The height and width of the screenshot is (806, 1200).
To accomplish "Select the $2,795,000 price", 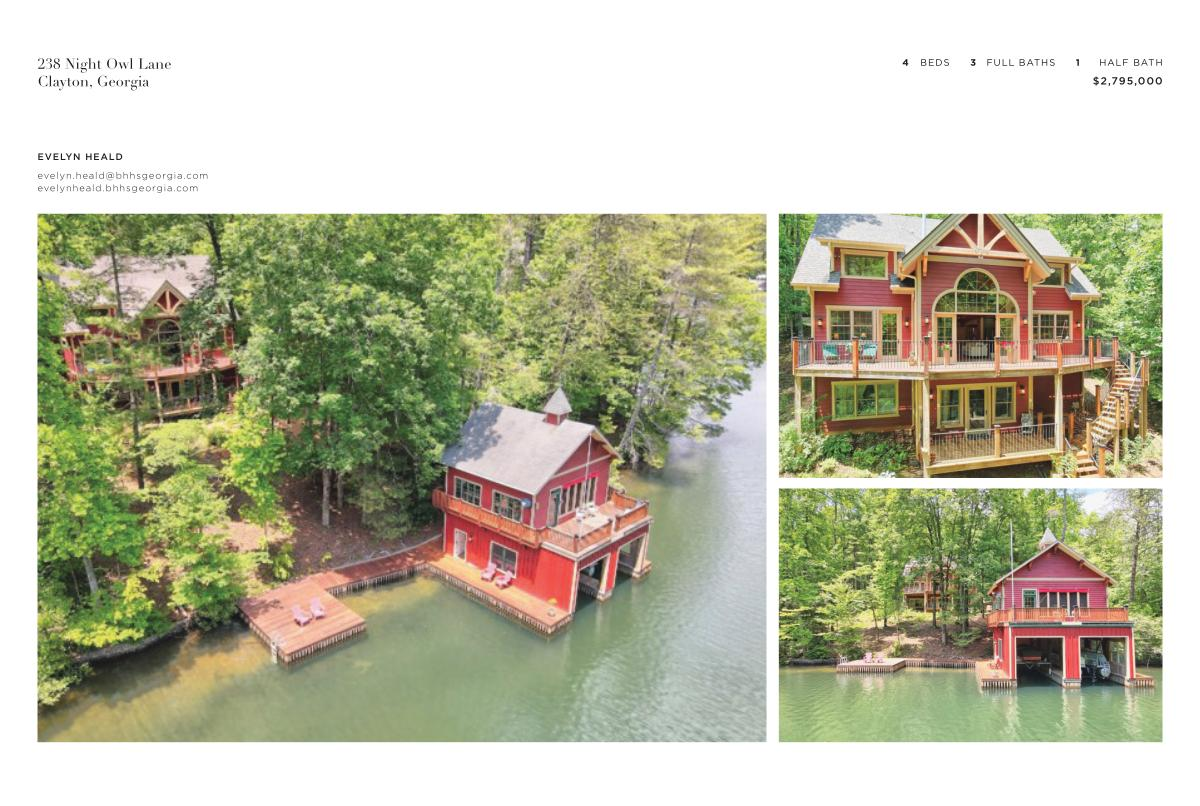I will [1128, 81].
